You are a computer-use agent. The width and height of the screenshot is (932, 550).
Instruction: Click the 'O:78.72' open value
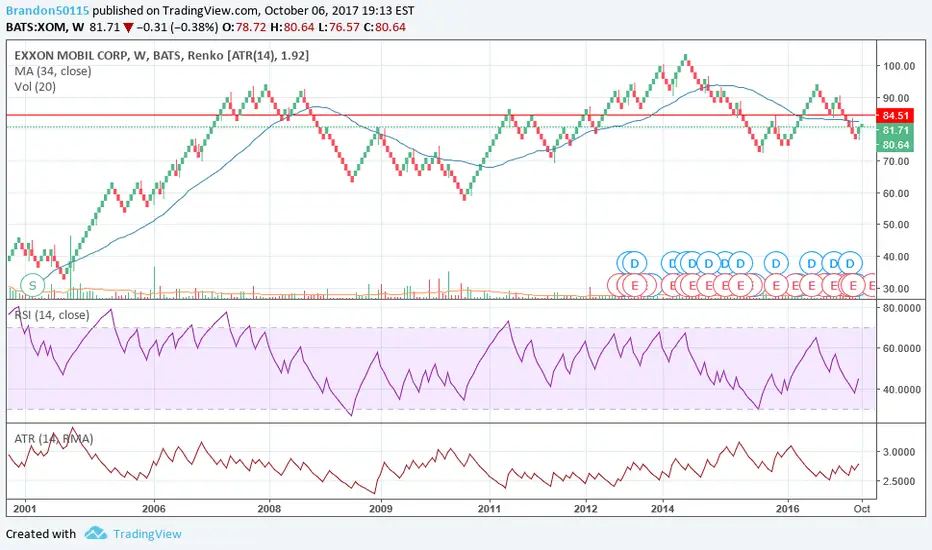(x=244, y=27)
